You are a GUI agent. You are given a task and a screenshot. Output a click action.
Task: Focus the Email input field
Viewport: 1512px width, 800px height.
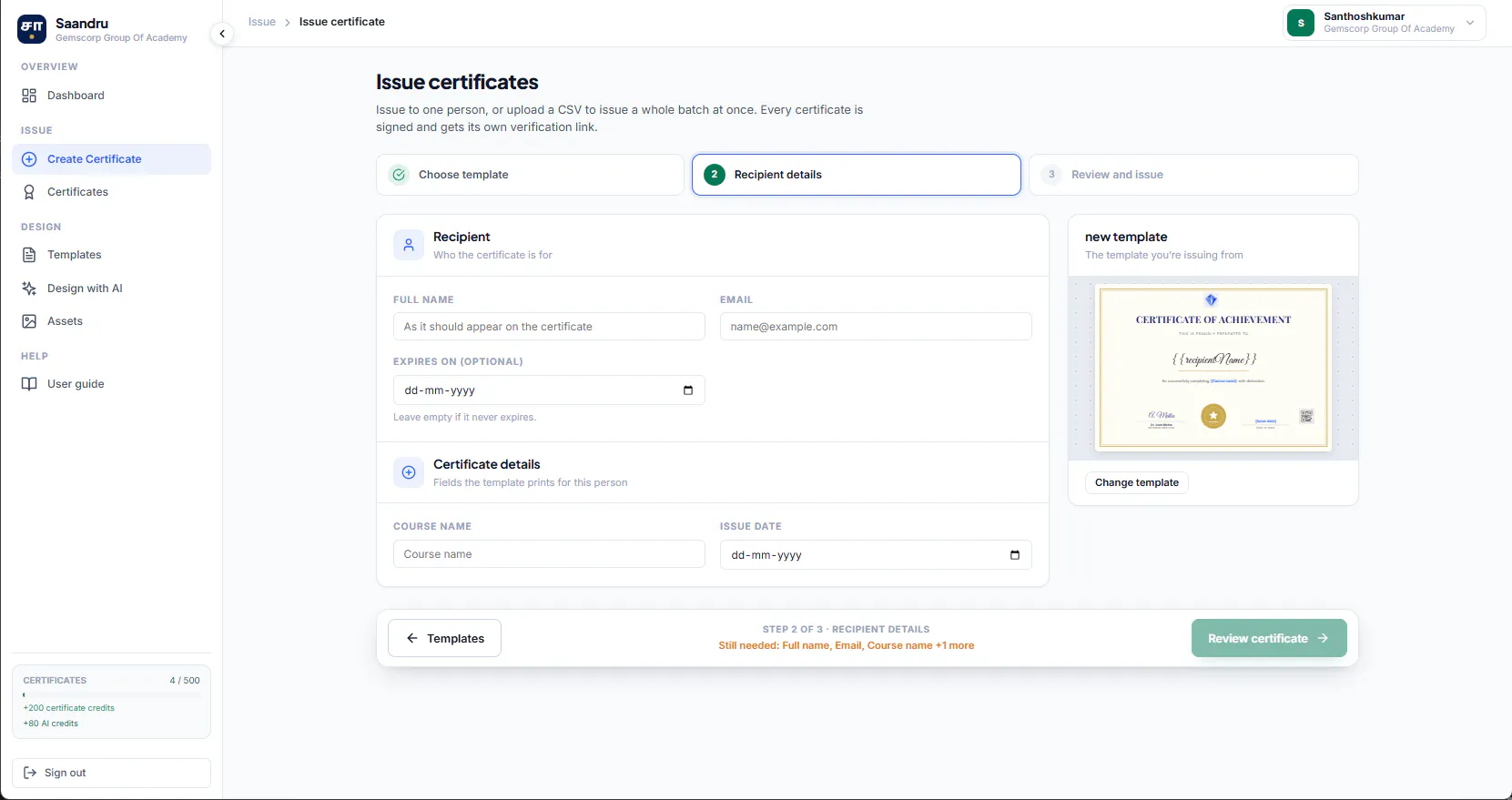point(876,327)
